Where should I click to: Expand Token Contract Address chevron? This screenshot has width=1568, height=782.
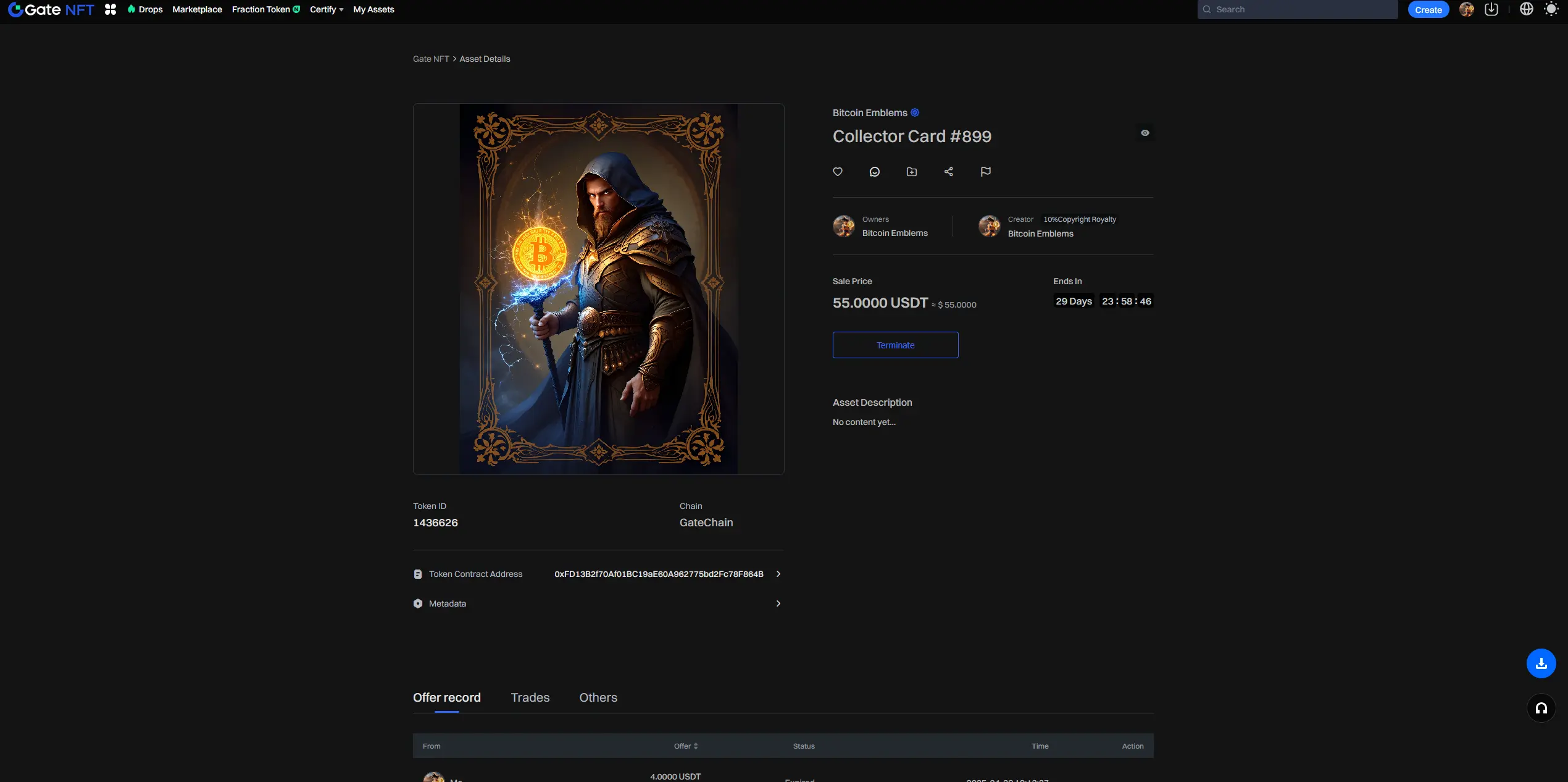(x=778, y=574)
